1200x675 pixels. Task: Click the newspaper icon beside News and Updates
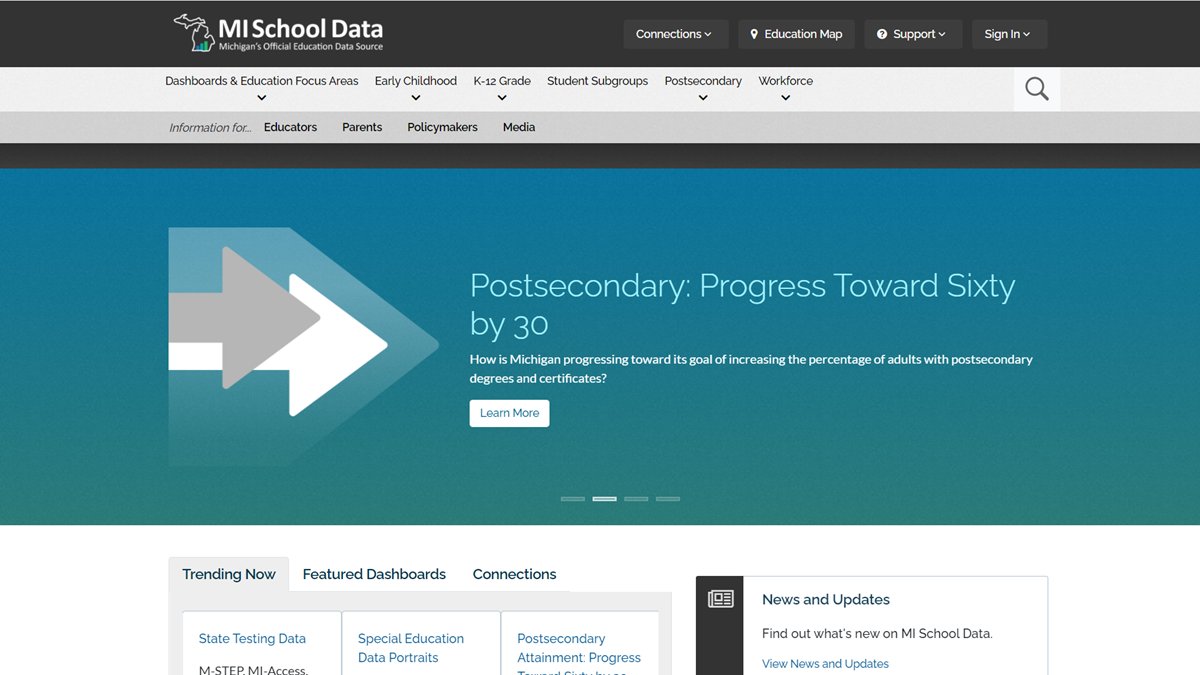pyautogui.click(x=720, y=599)
